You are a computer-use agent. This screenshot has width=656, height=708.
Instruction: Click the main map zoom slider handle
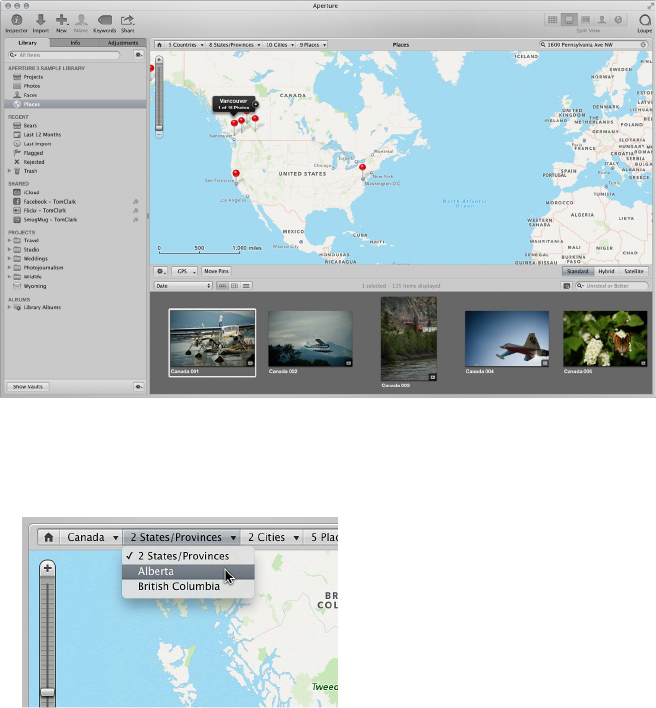tap(159, 127)
